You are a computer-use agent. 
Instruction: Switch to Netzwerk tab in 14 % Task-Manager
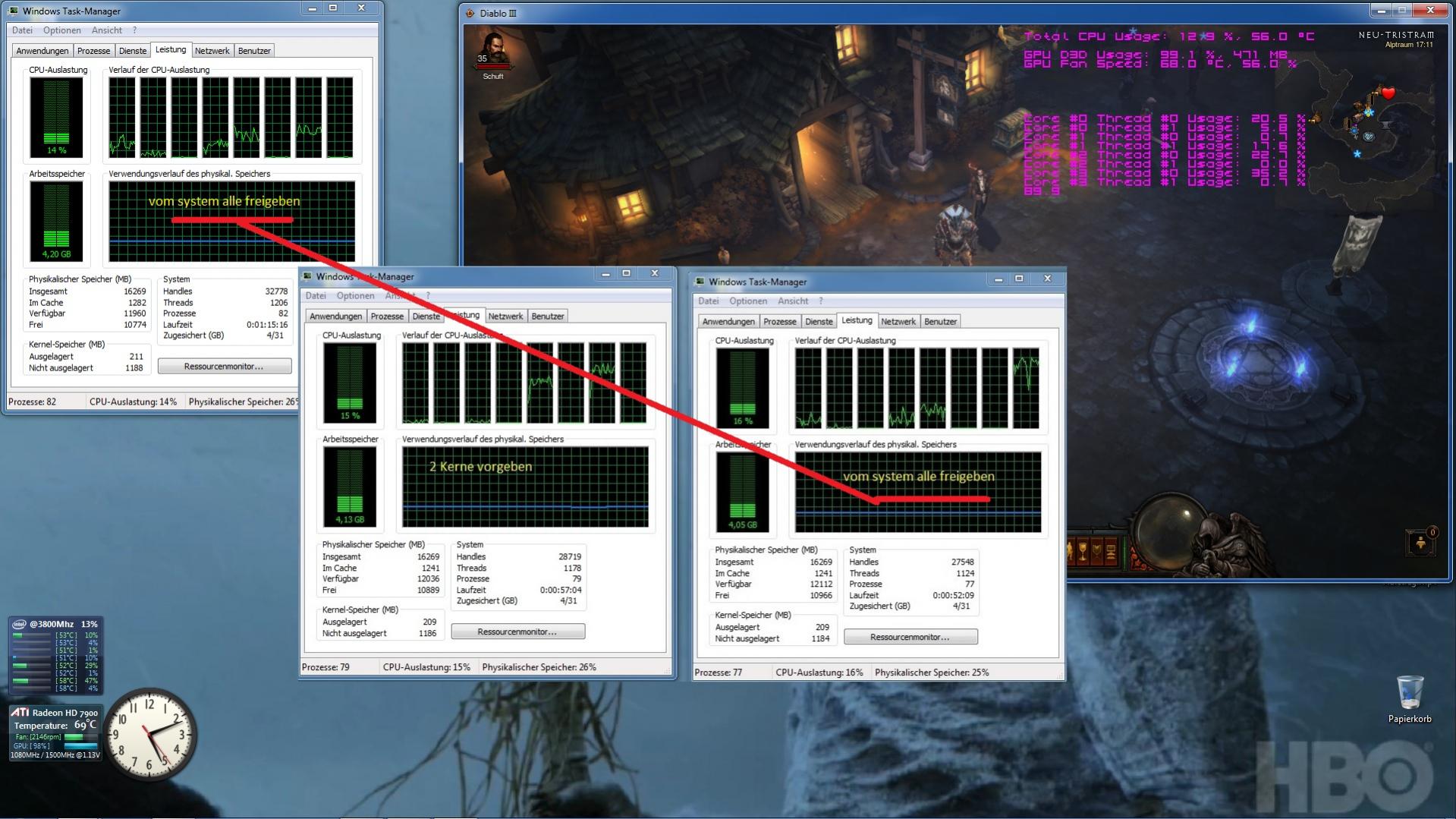pyautogui.click(x=212, y=51)
